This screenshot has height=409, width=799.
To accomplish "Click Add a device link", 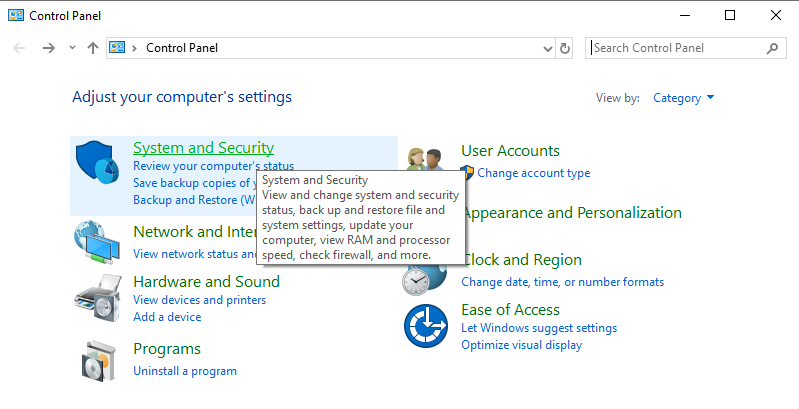I will 167,317.
